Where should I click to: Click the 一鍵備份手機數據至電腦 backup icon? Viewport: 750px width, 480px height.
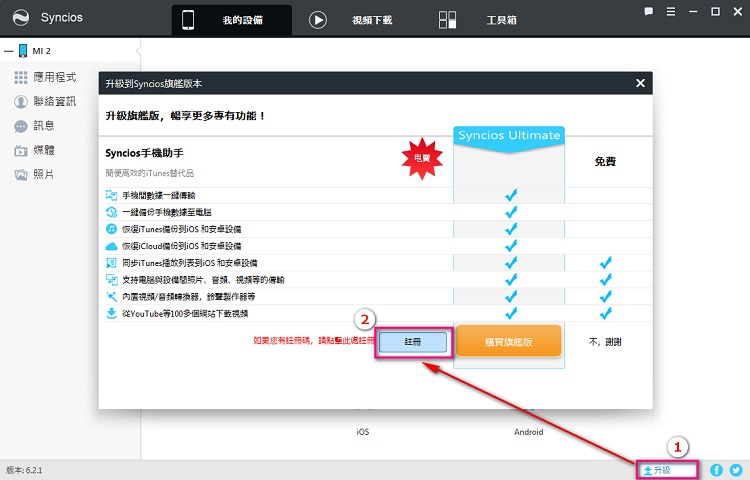click(111, 212)
